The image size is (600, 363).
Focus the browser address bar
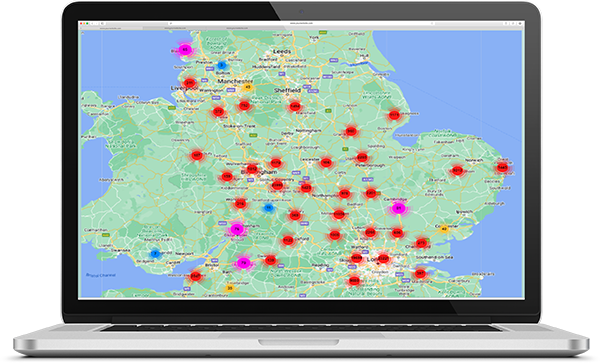point(302,23)
